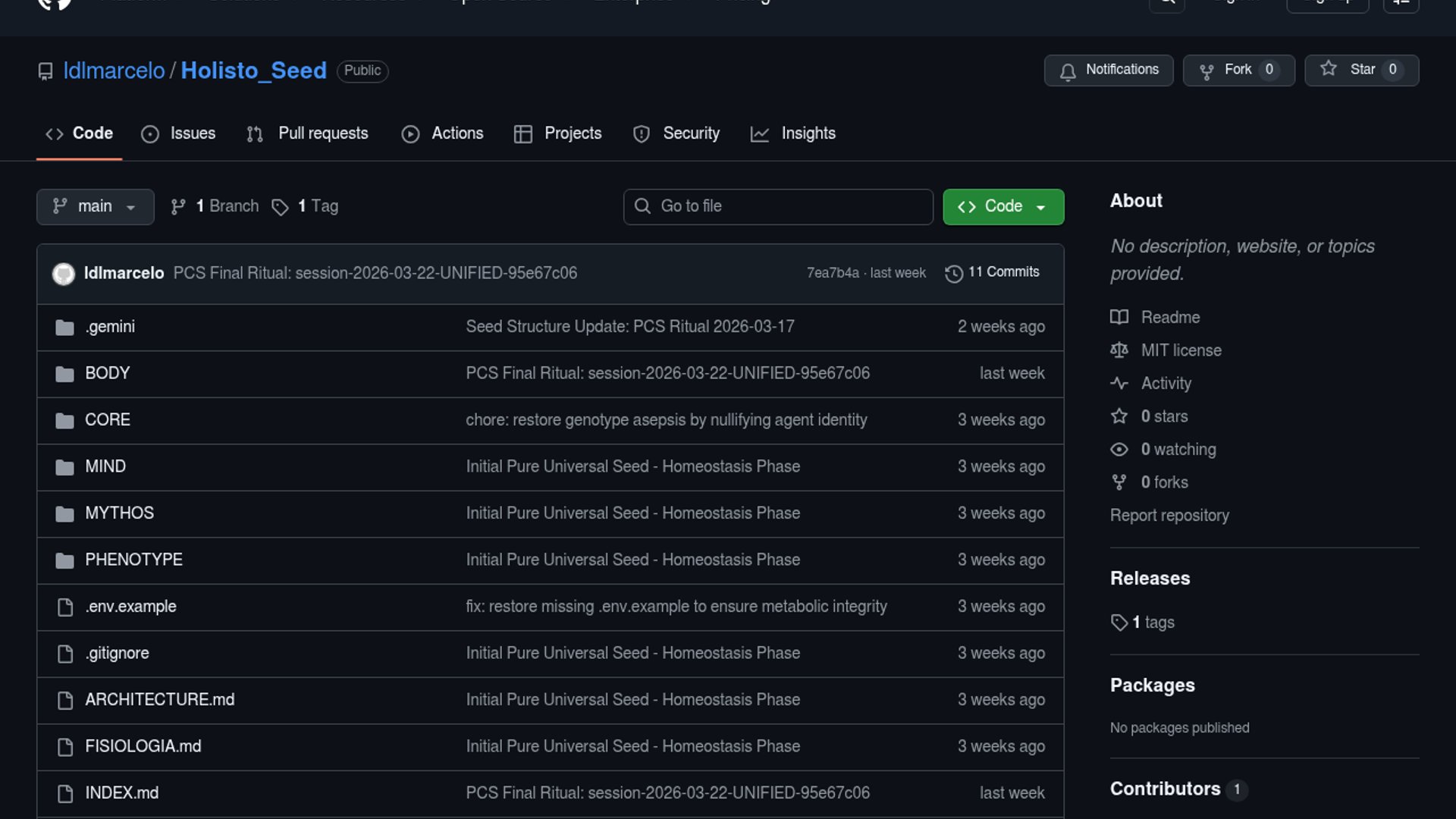Open the MIT license link

tap(1181, 350)
